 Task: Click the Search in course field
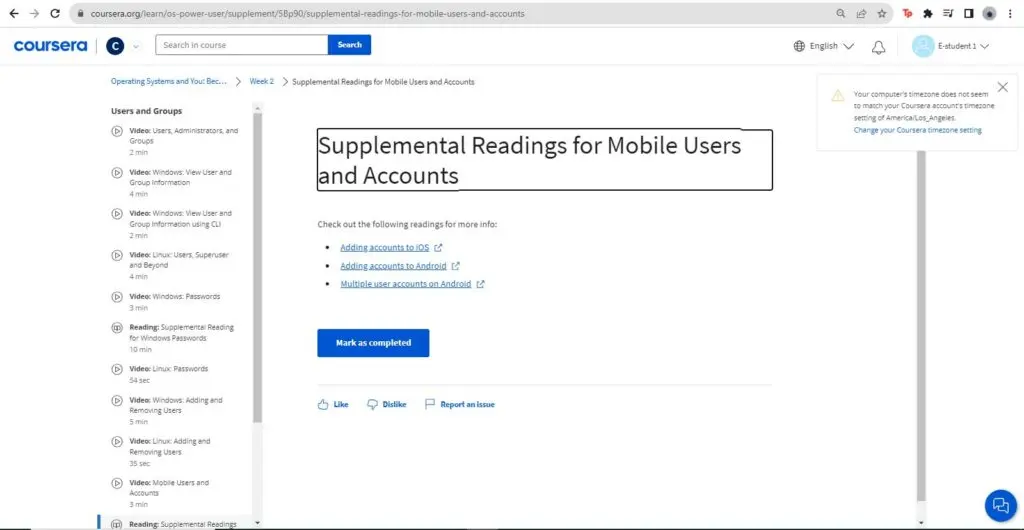click(x=242, y=45)
